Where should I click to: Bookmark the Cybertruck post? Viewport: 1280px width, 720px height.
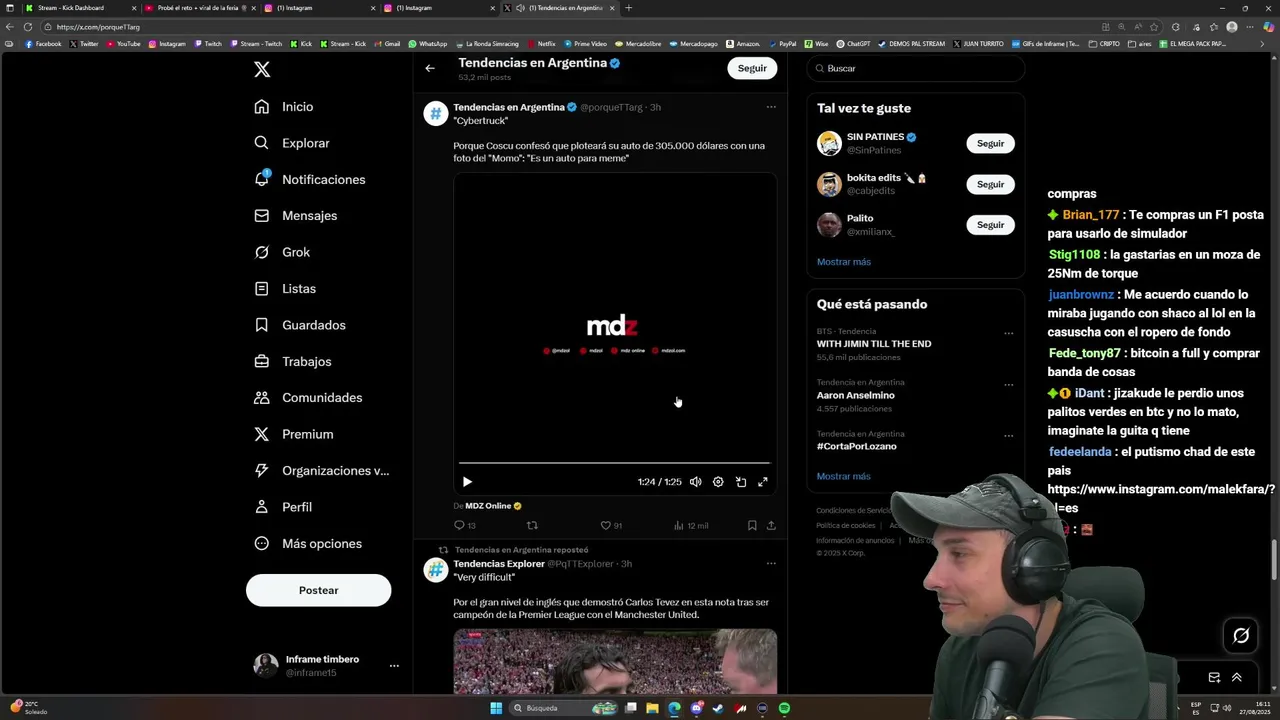752,525
